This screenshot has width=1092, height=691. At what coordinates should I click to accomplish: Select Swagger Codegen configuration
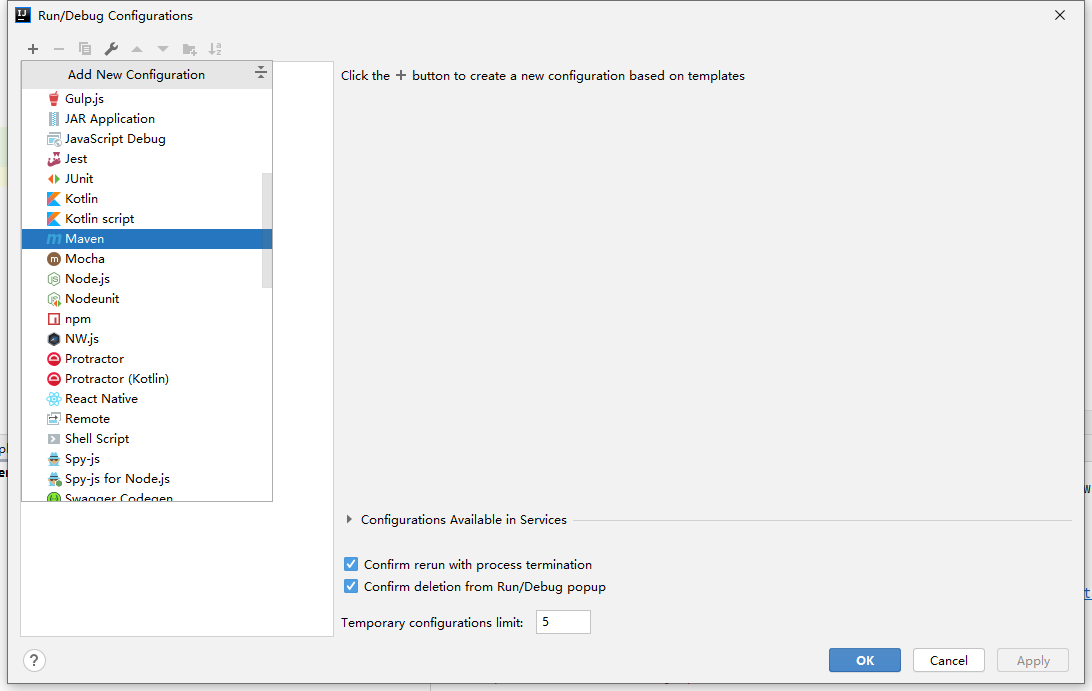147,495
